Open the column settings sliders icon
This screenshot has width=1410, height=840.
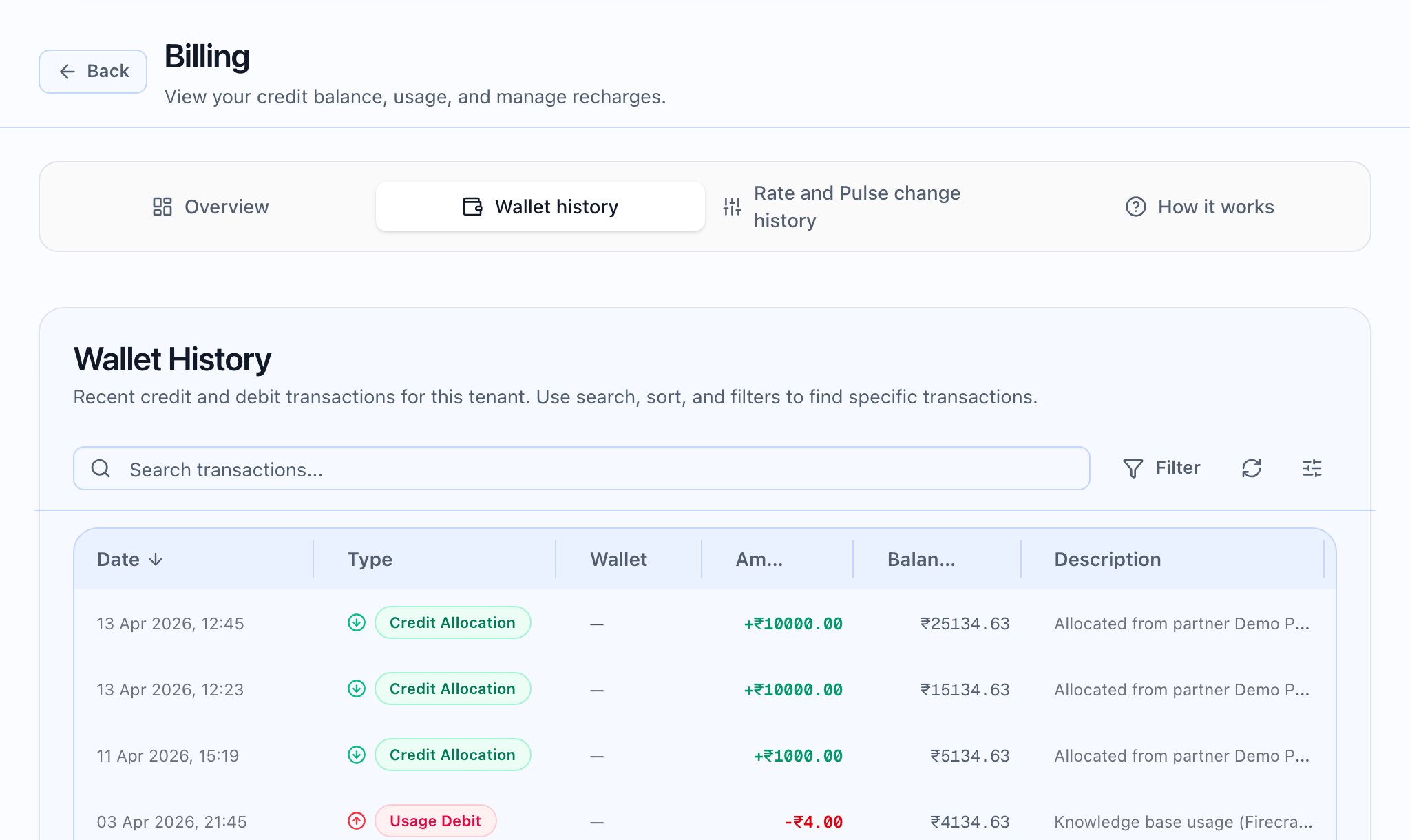(1312, 468)
